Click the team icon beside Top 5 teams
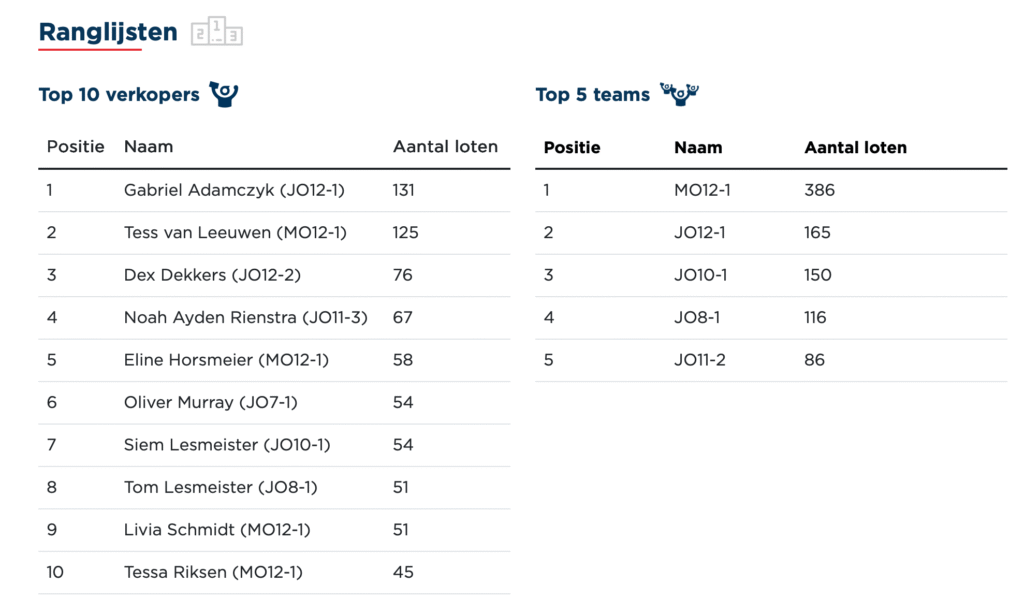Image resolution: width=1024 pixels, height=613 pixels. tap(679, 95)
